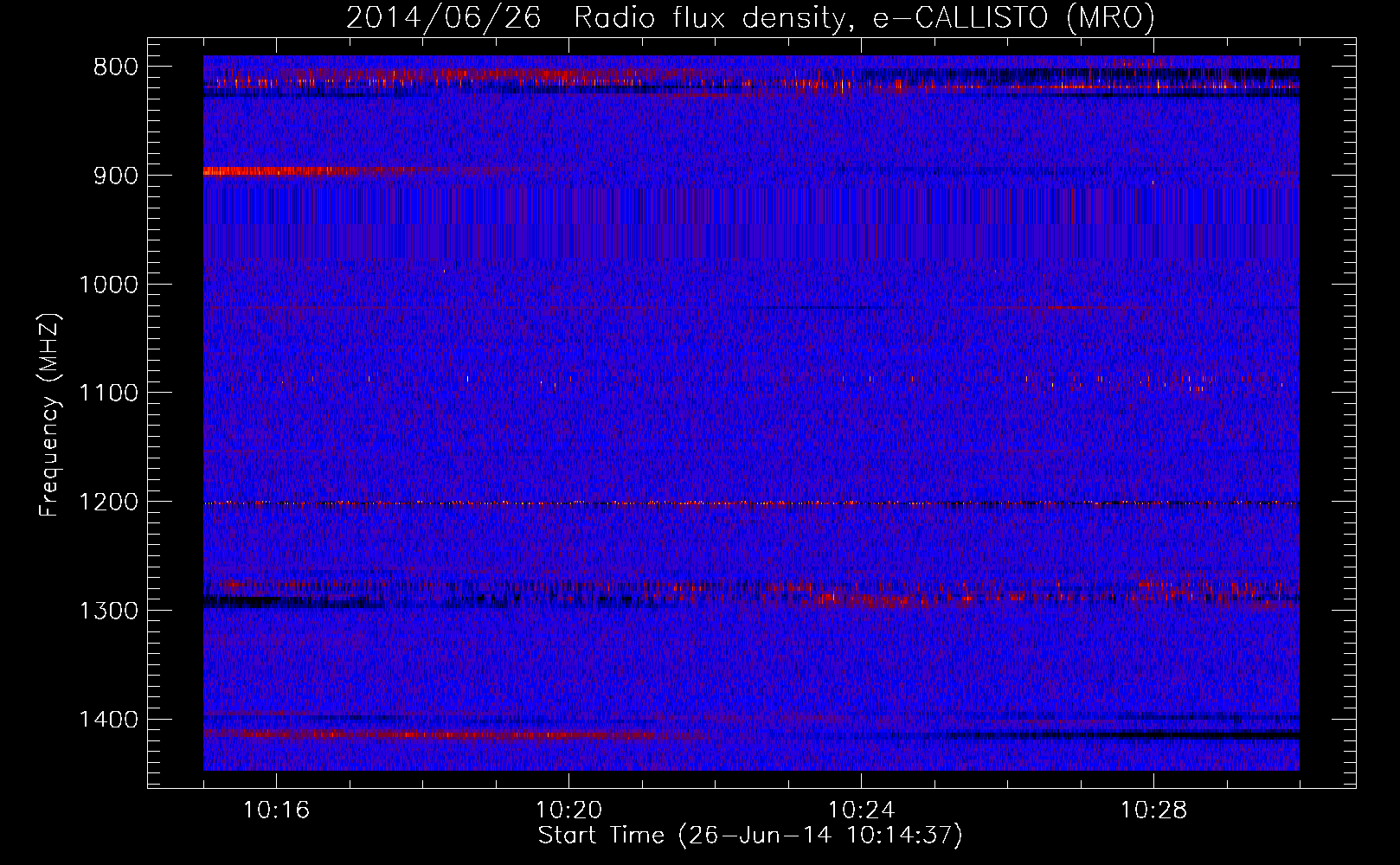Select the 800 frequency axis label
Viewport: 1400px width, 865px height.
115,67
